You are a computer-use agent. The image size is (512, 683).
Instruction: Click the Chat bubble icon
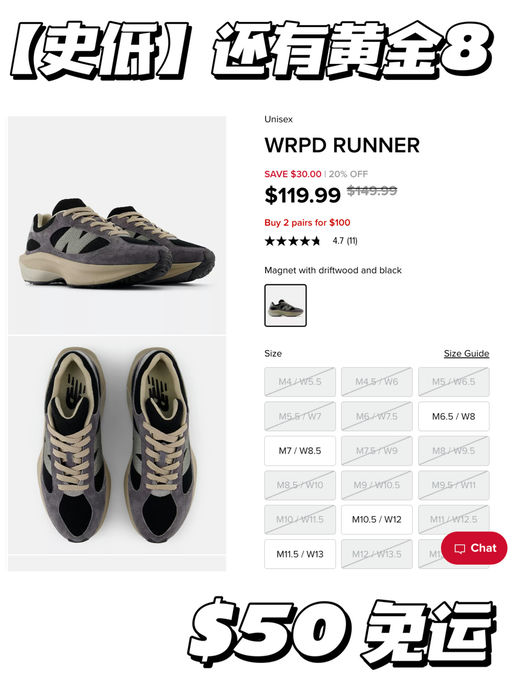(459, 548)
